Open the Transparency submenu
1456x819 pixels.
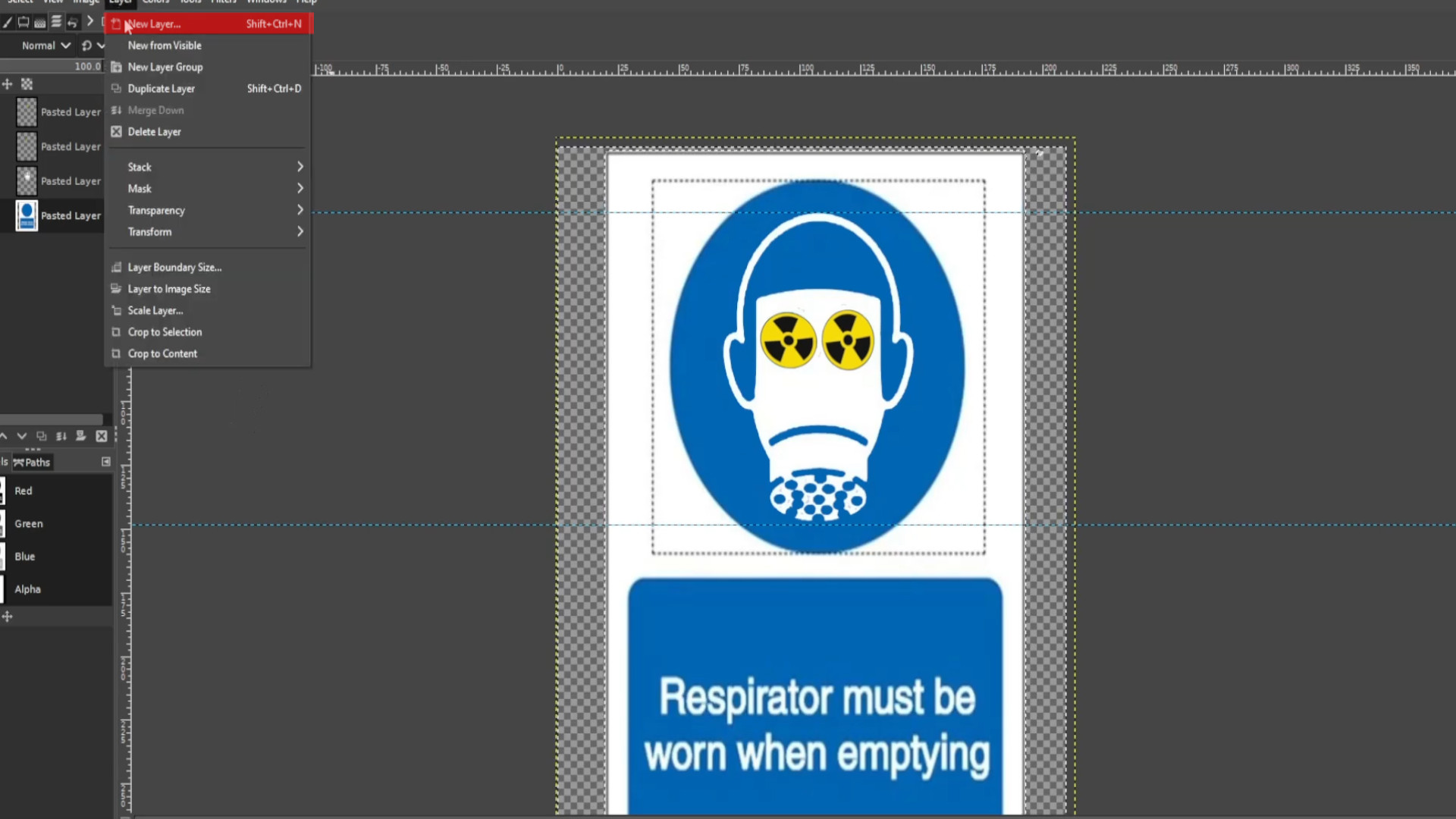[x=209, y=210]
